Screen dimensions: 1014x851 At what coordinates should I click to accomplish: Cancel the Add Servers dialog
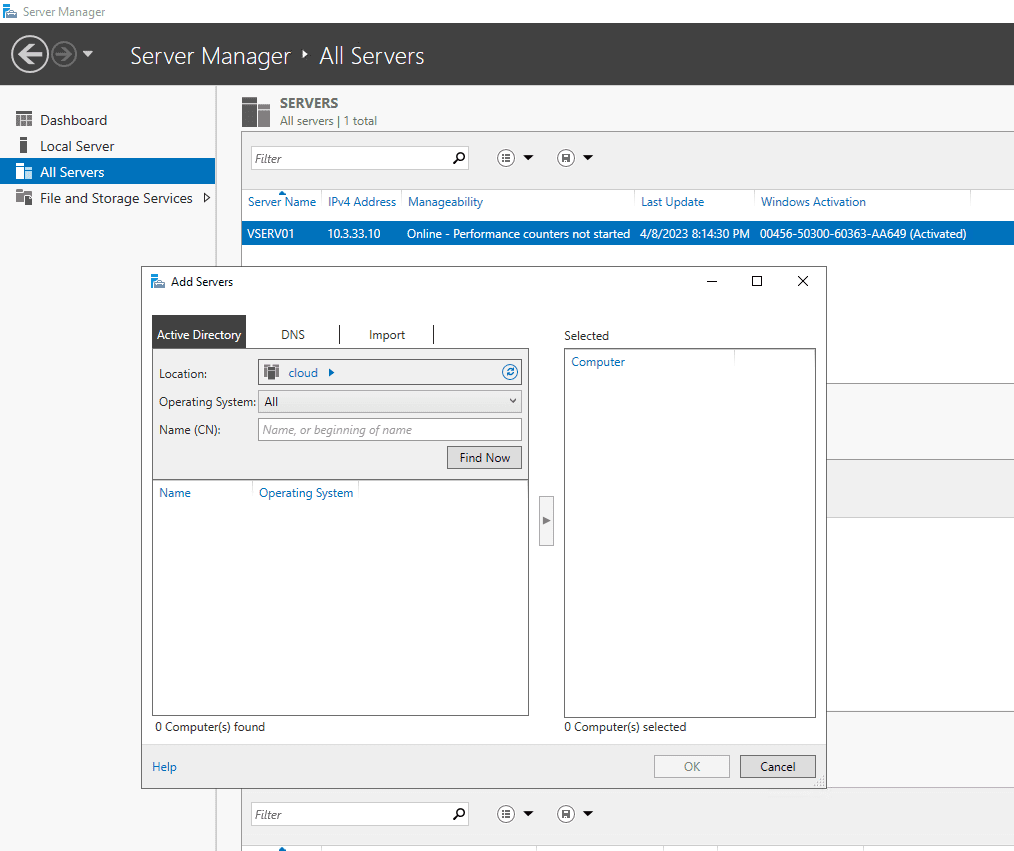coord(777,766)
